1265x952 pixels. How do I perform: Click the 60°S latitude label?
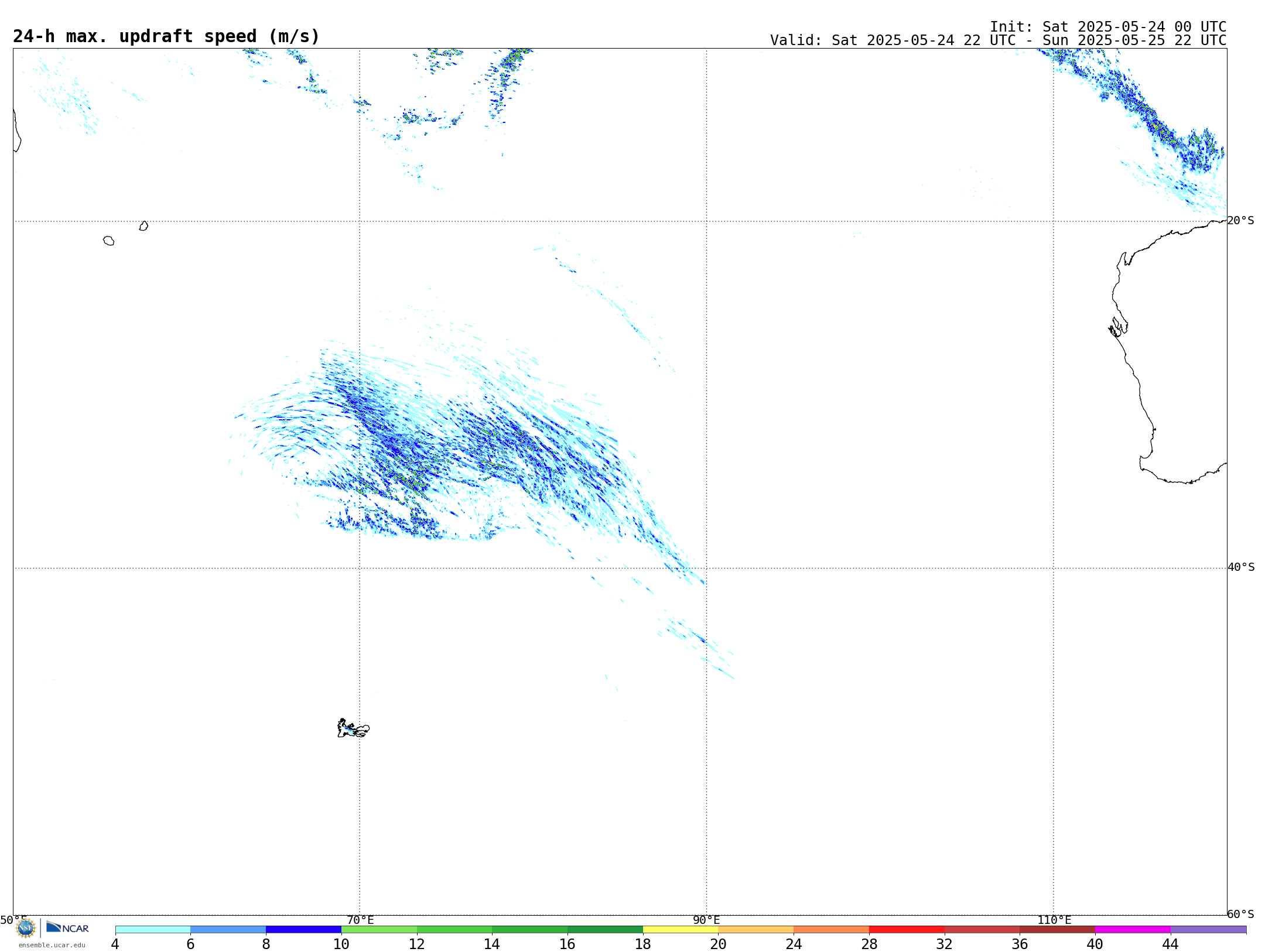[1240, 914]
